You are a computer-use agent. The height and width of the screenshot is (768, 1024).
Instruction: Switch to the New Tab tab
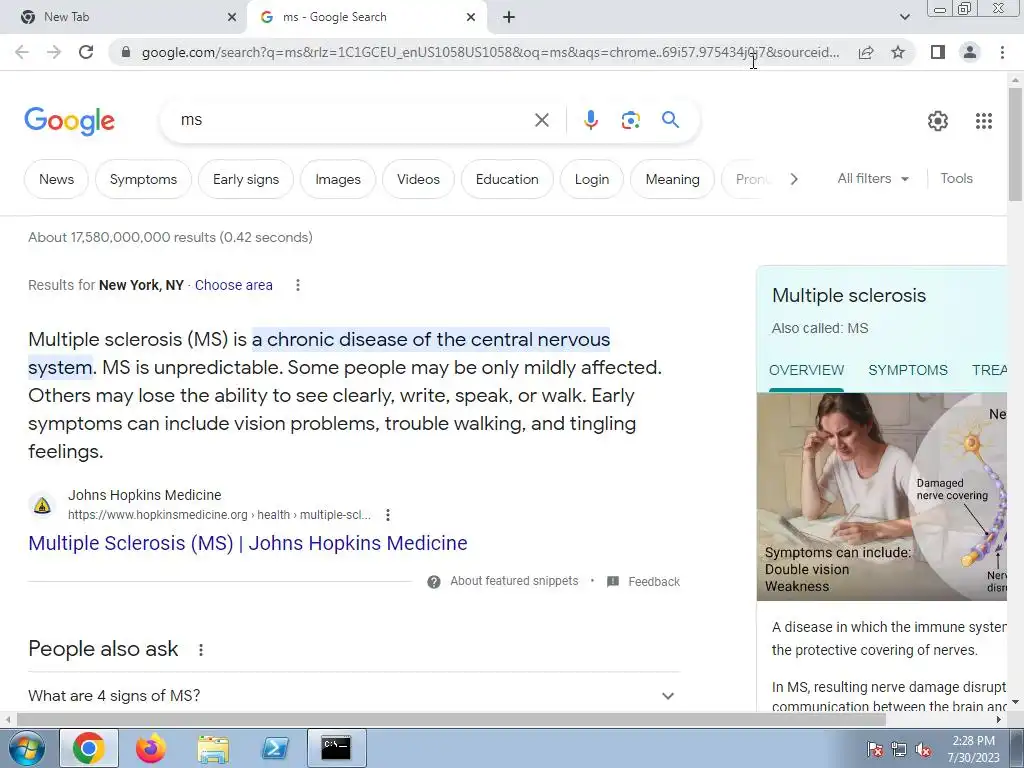(x=124, y=17)
